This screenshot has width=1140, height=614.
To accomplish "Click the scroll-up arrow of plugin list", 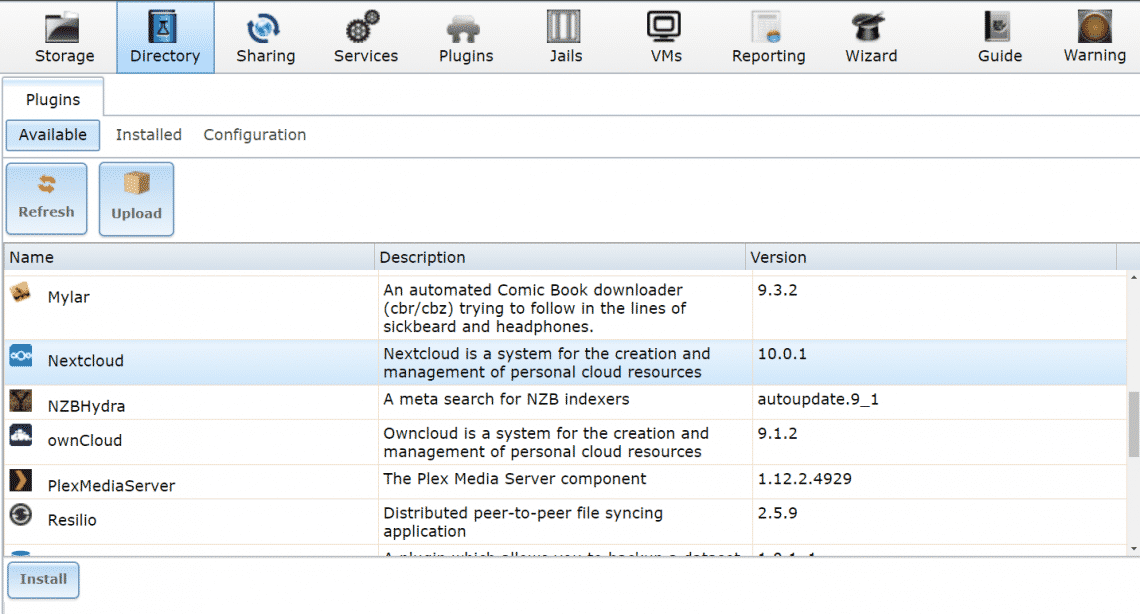I will [x=1133, y=278].
